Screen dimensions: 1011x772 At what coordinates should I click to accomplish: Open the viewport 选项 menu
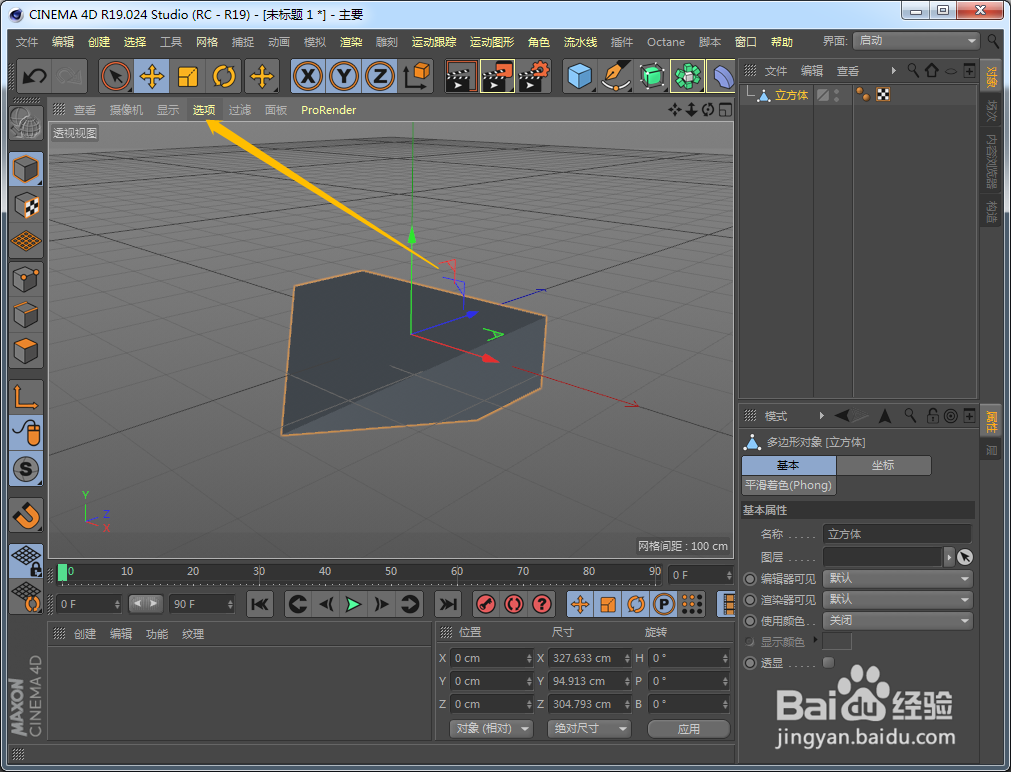(204, 110)
